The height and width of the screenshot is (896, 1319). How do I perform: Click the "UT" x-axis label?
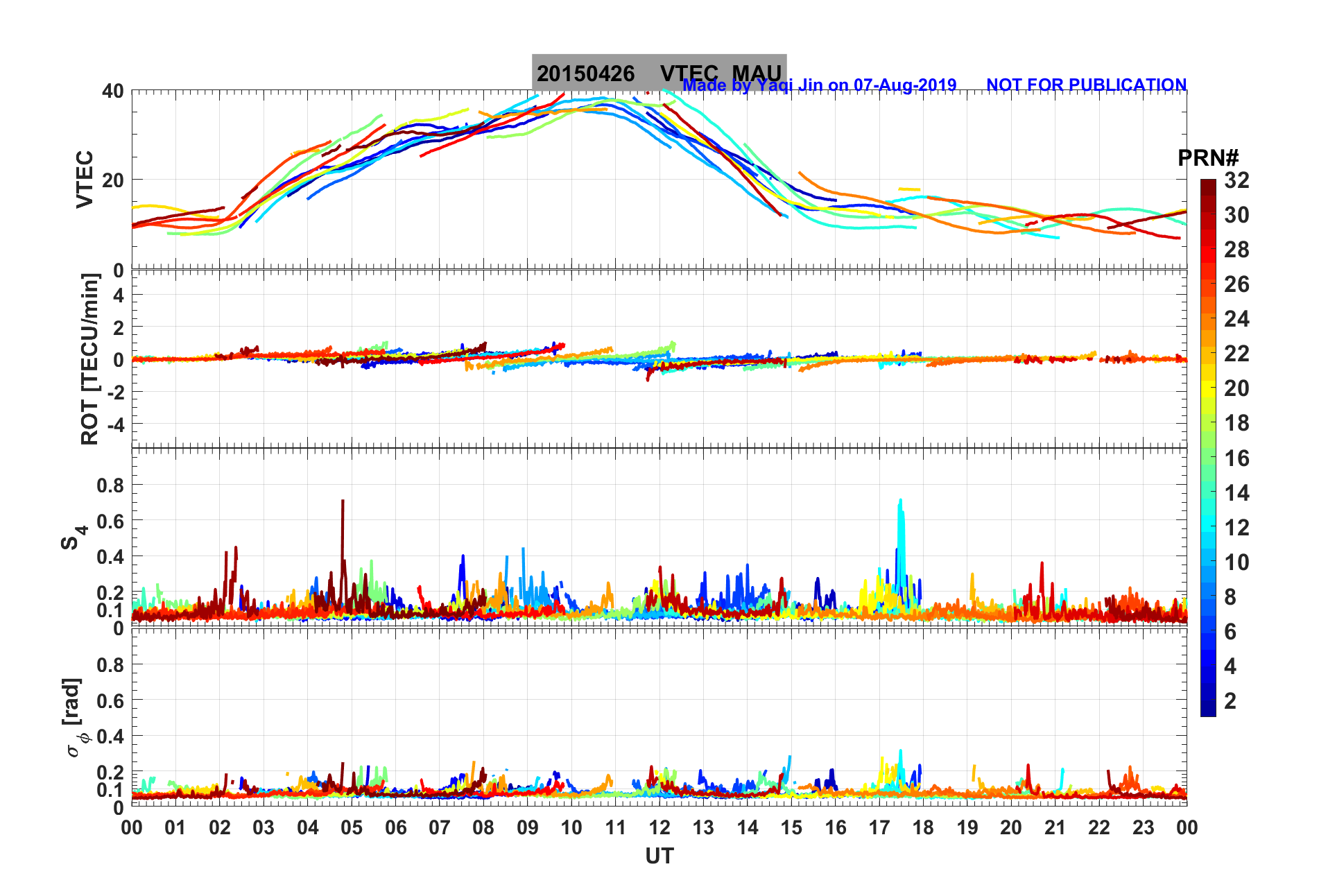(659, 856)
